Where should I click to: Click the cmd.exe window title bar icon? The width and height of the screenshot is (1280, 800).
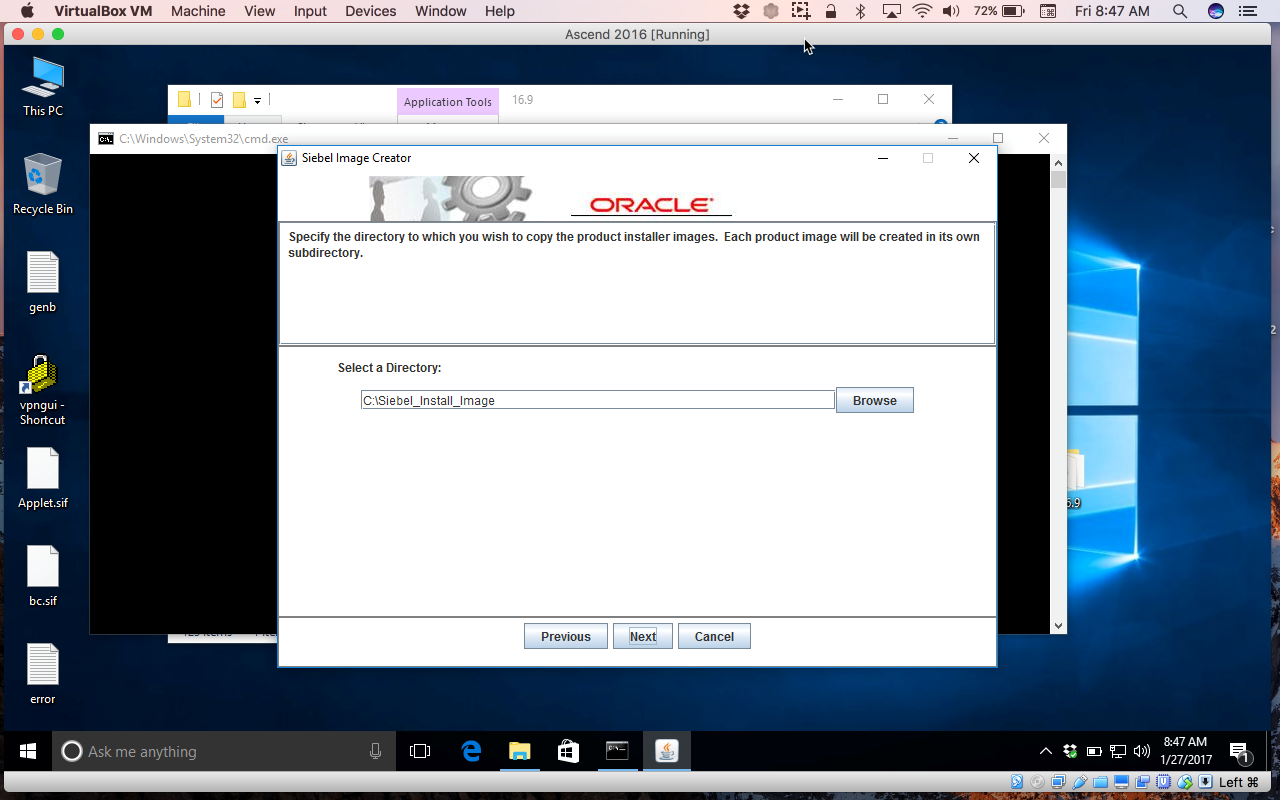[106, 139]
